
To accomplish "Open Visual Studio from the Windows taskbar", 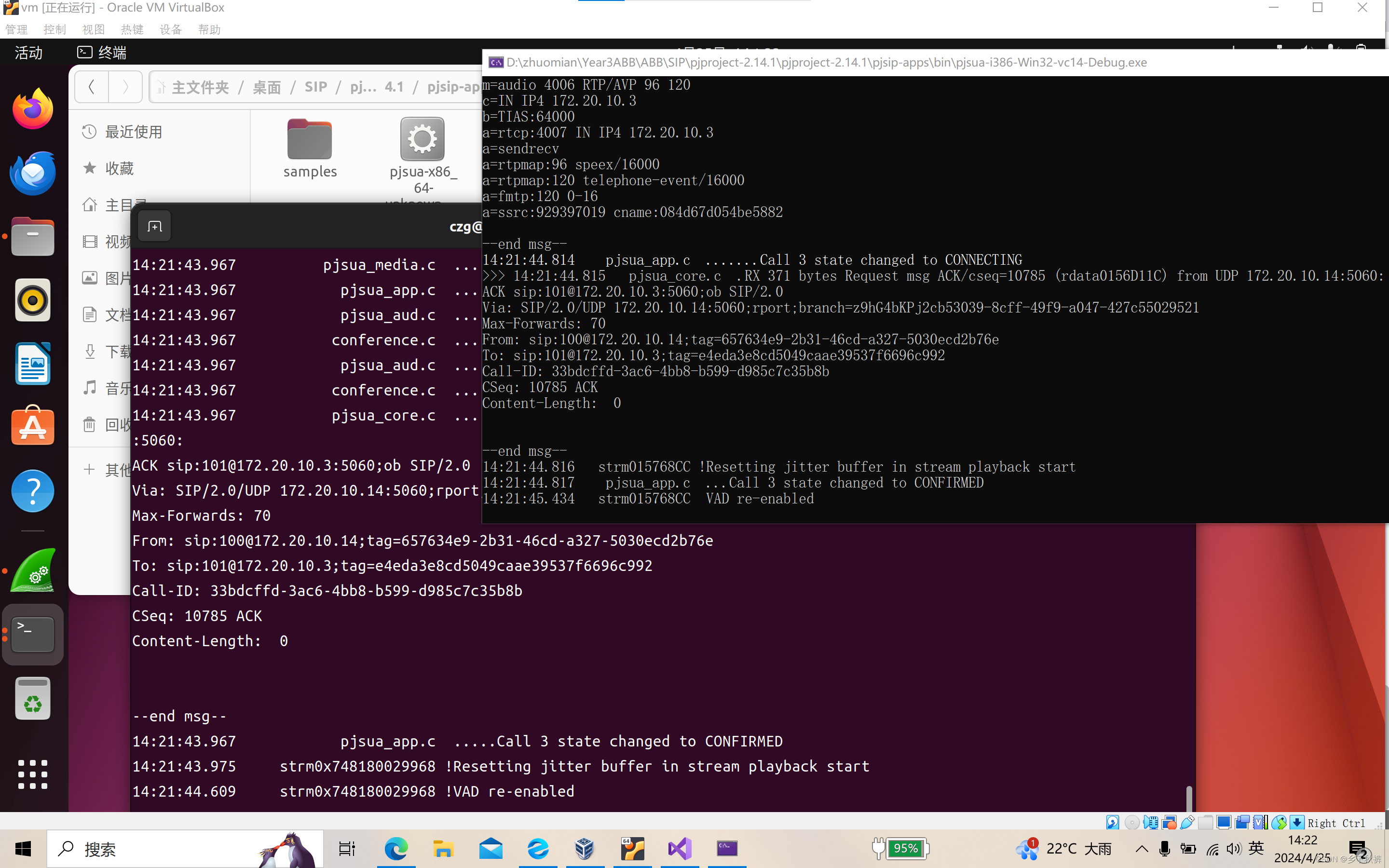I will [x=679, y=849].
